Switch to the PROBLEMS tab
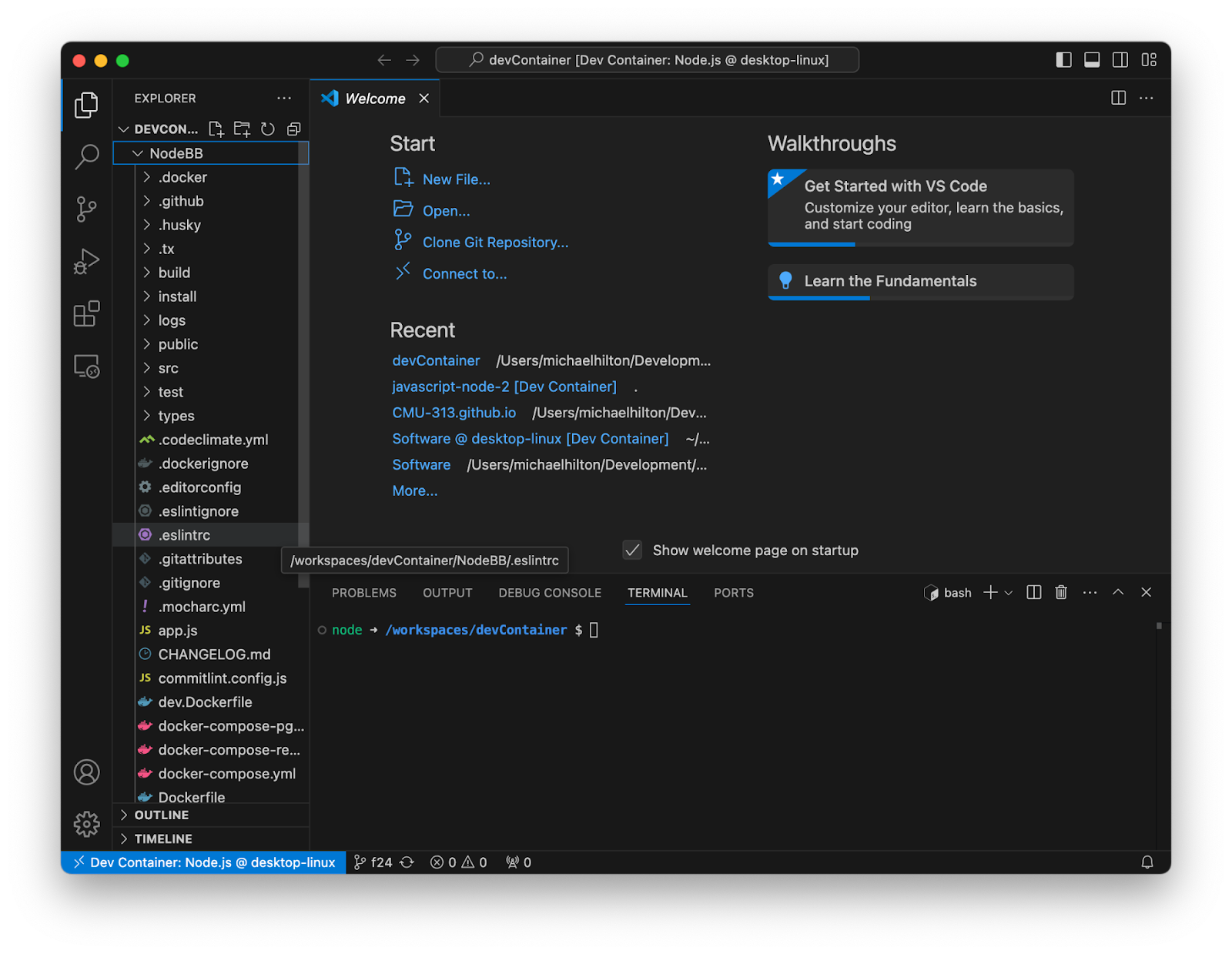The height and width of the screenshot is (954, 1232). click(363, 593)
